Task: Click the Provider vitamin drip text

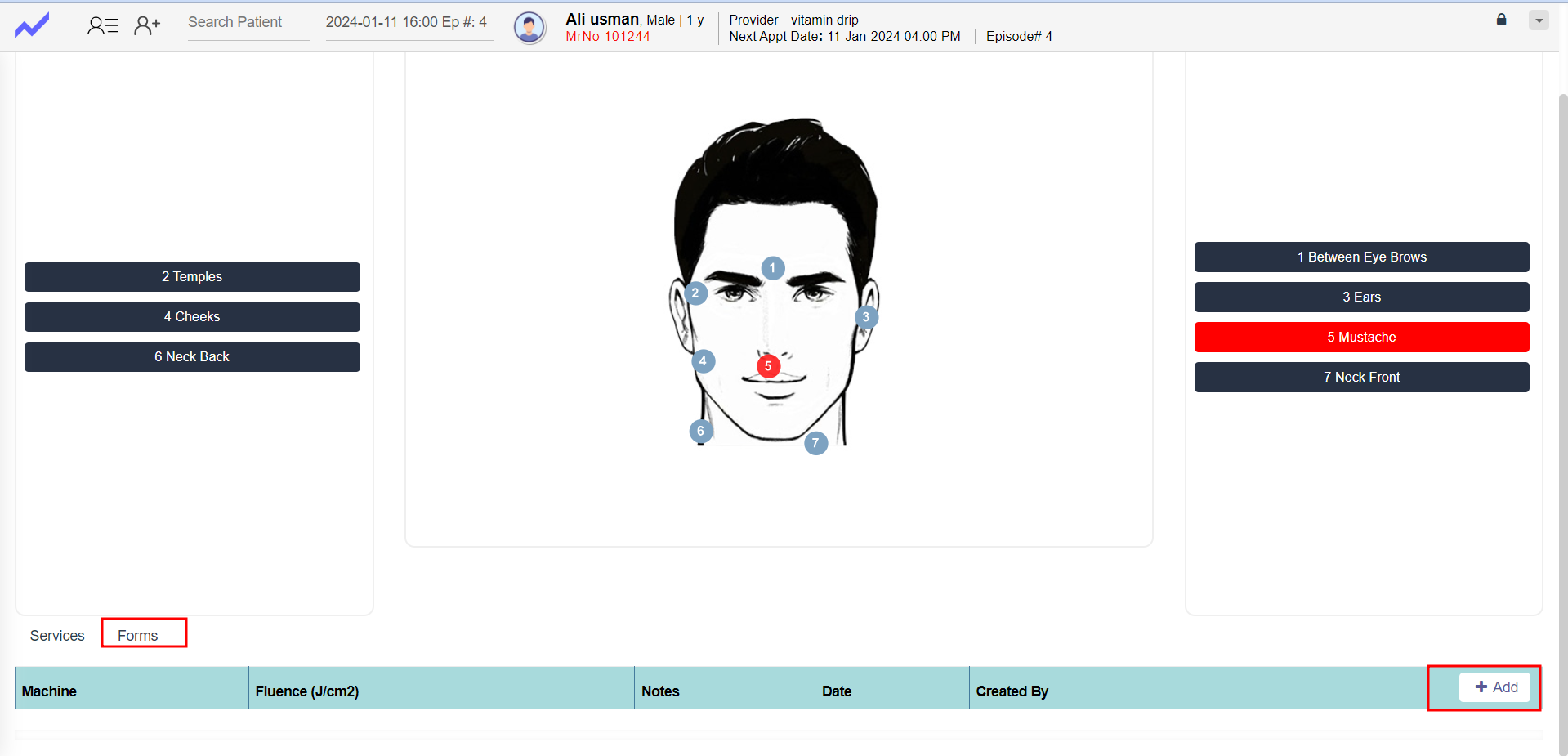Action: pos(793,20)
